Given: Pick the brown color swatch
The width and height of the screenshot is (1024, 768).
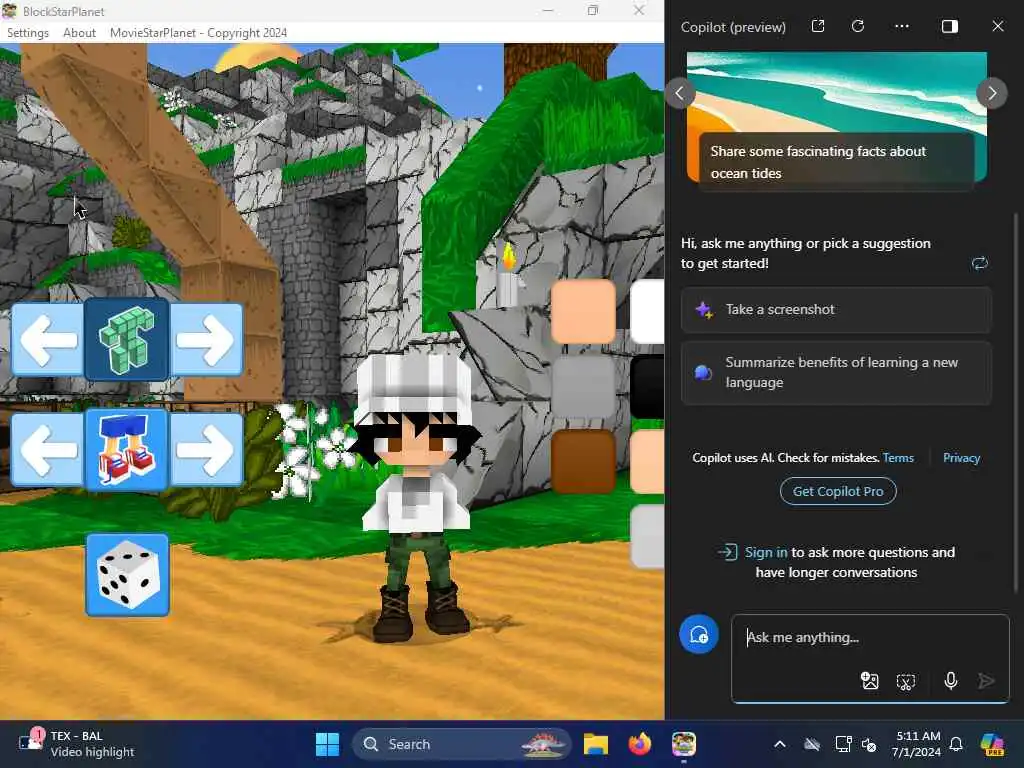Looking at the screenshot, I should click(x=583, y=462).
